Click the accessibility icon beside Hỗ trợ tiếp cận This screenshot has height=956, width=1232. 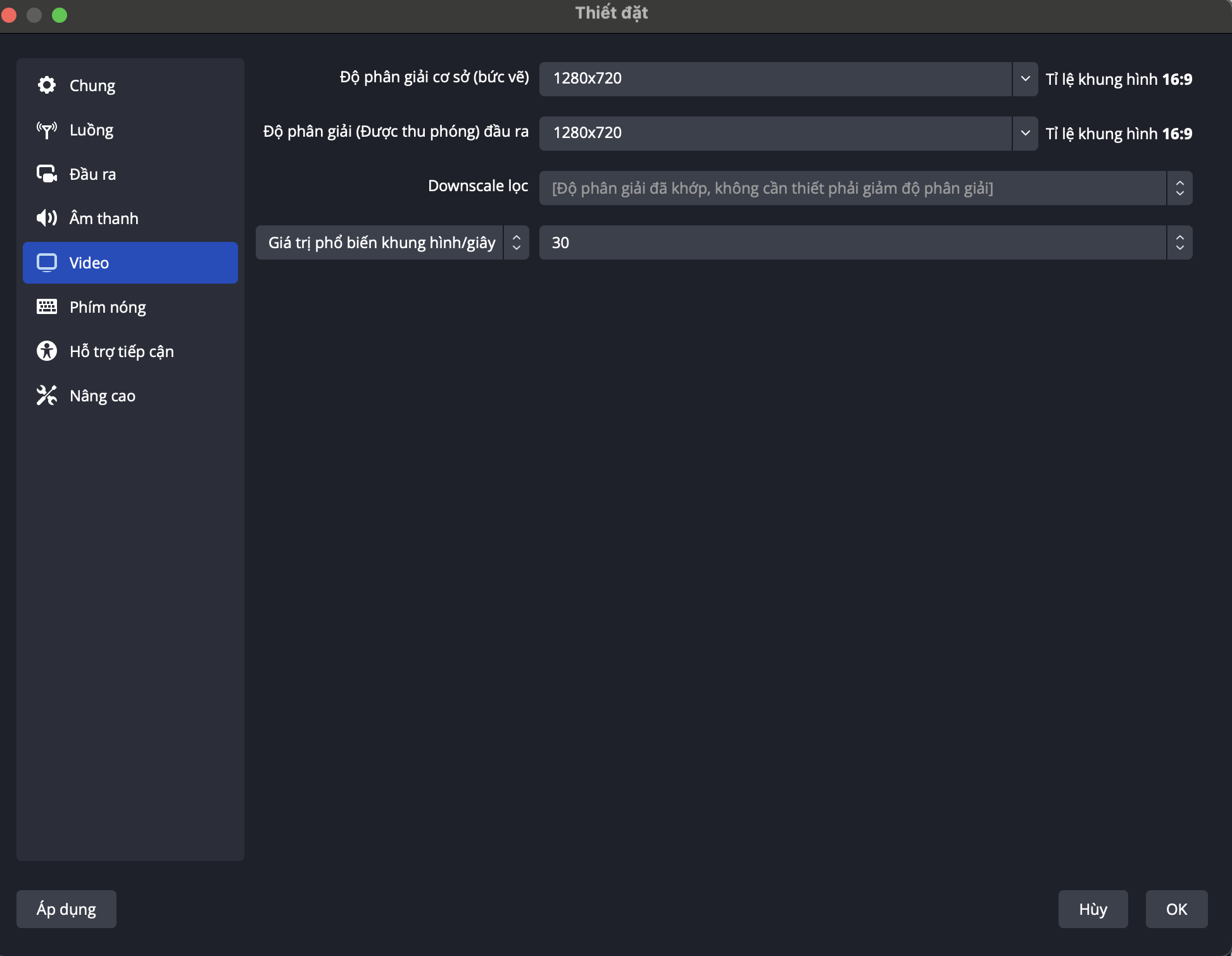tap(47, 351)
